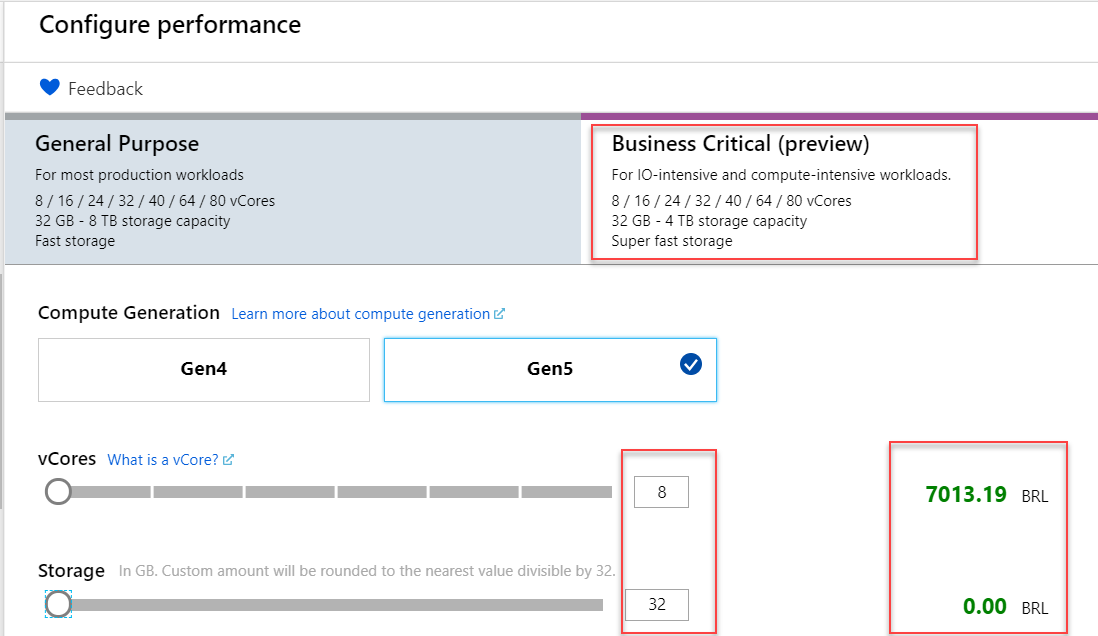Click the second segment of the vCores slider
This screenshot has width=1098, height=636.
pyautogui.click(x=197, y=492)
